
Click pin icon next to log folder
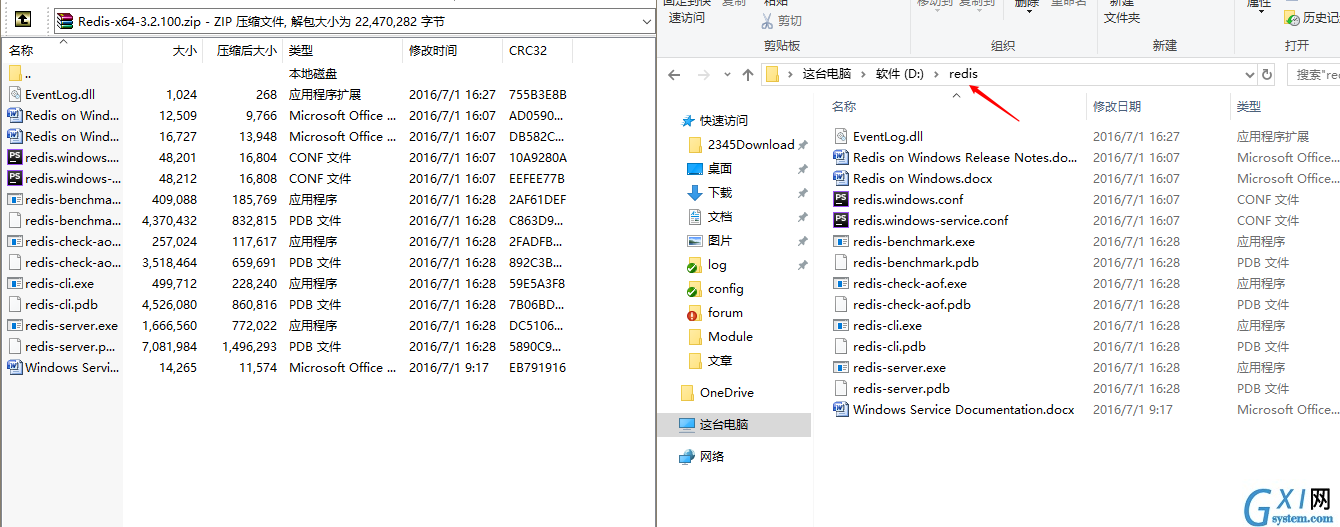(x=802, y=265)
